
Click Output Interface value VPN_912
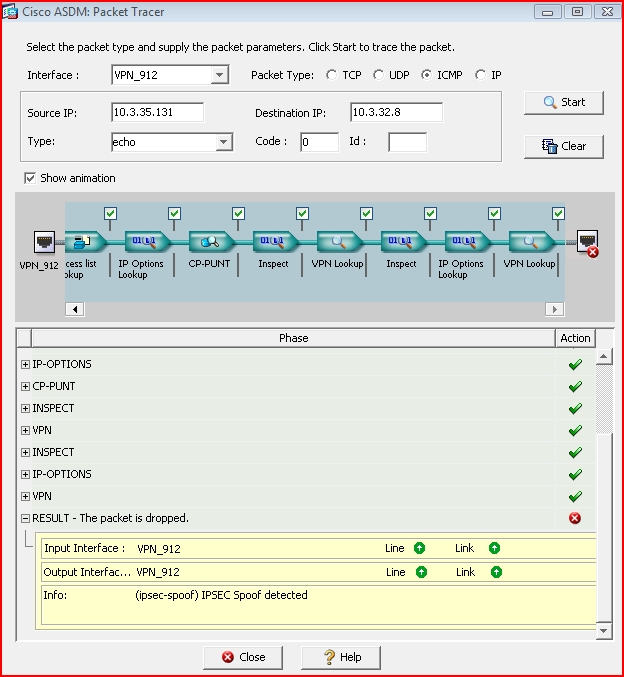click(x=158, y=572)
